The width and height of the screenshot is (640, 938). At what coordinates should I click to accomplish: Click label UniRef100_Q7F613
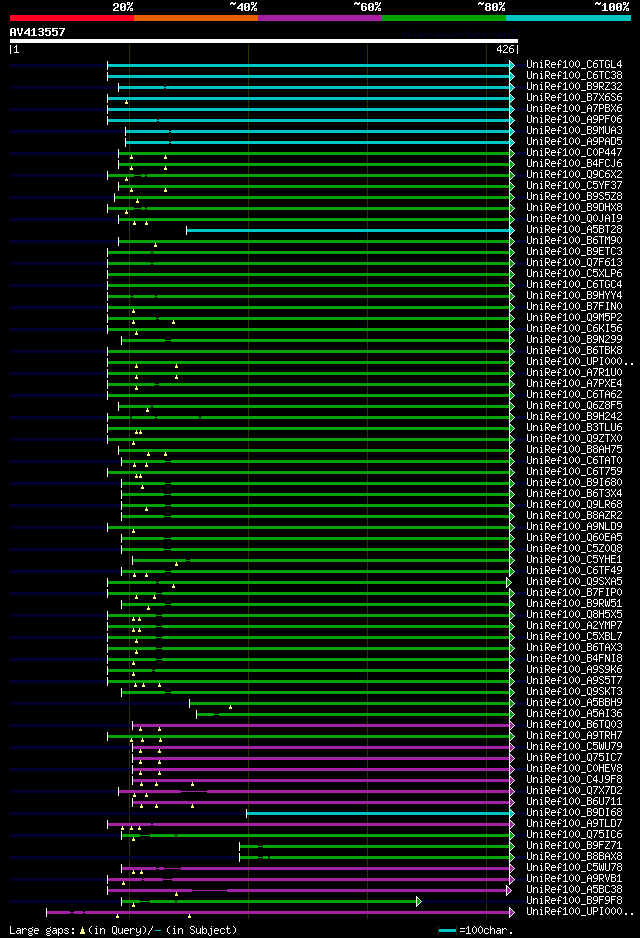pos(574,263)
